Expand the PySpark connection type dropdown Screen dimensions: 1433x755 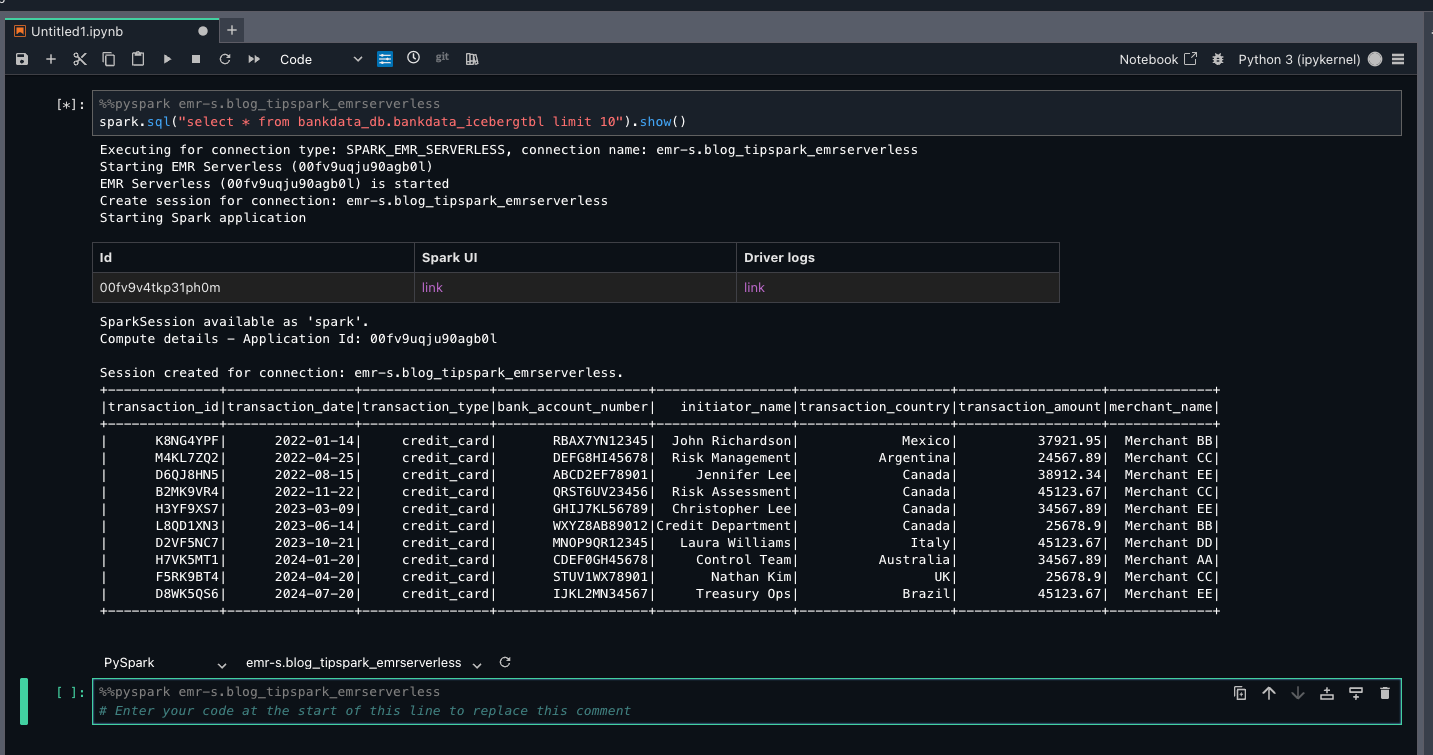click(x=165, y=663)
